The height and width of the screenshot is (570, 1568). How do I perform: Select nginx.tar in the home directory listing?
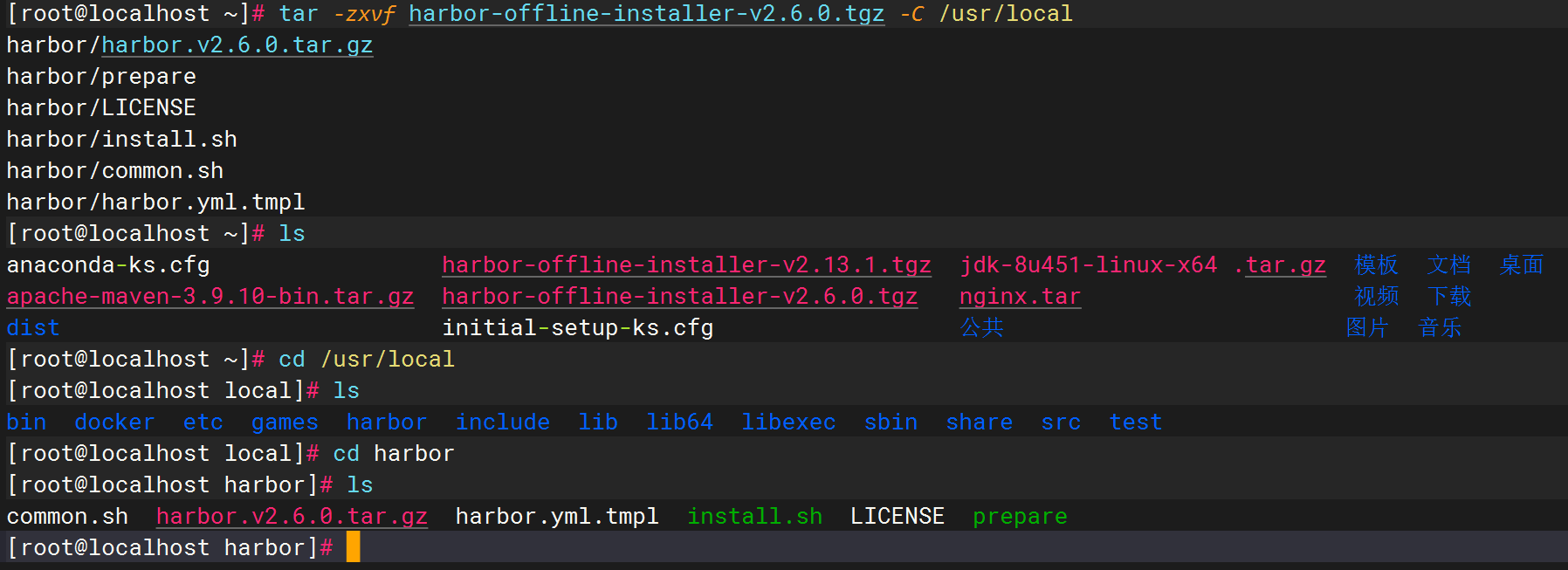[x=1020, y=296]
